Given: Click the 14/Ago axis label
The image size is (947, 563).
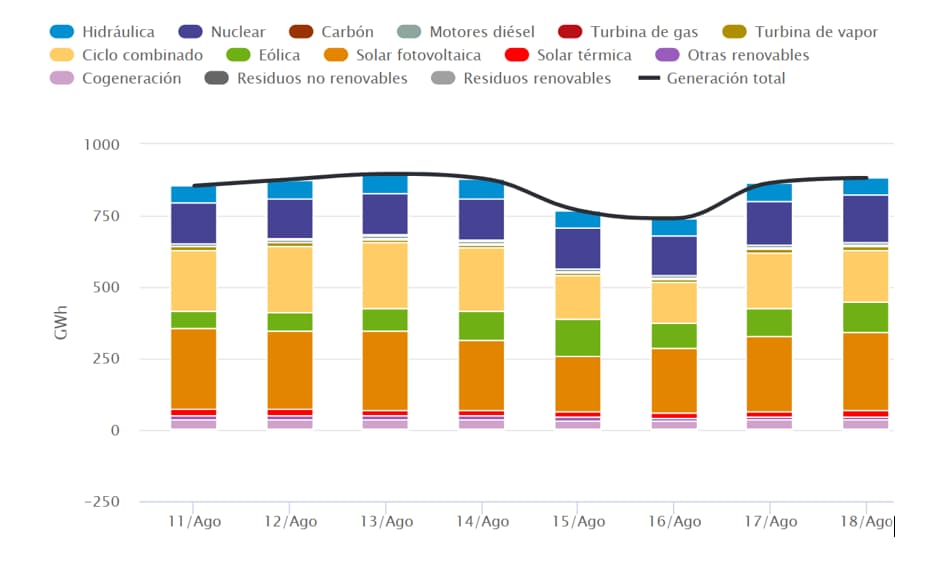Looking at the screenshot, I should tap(483, 521).
